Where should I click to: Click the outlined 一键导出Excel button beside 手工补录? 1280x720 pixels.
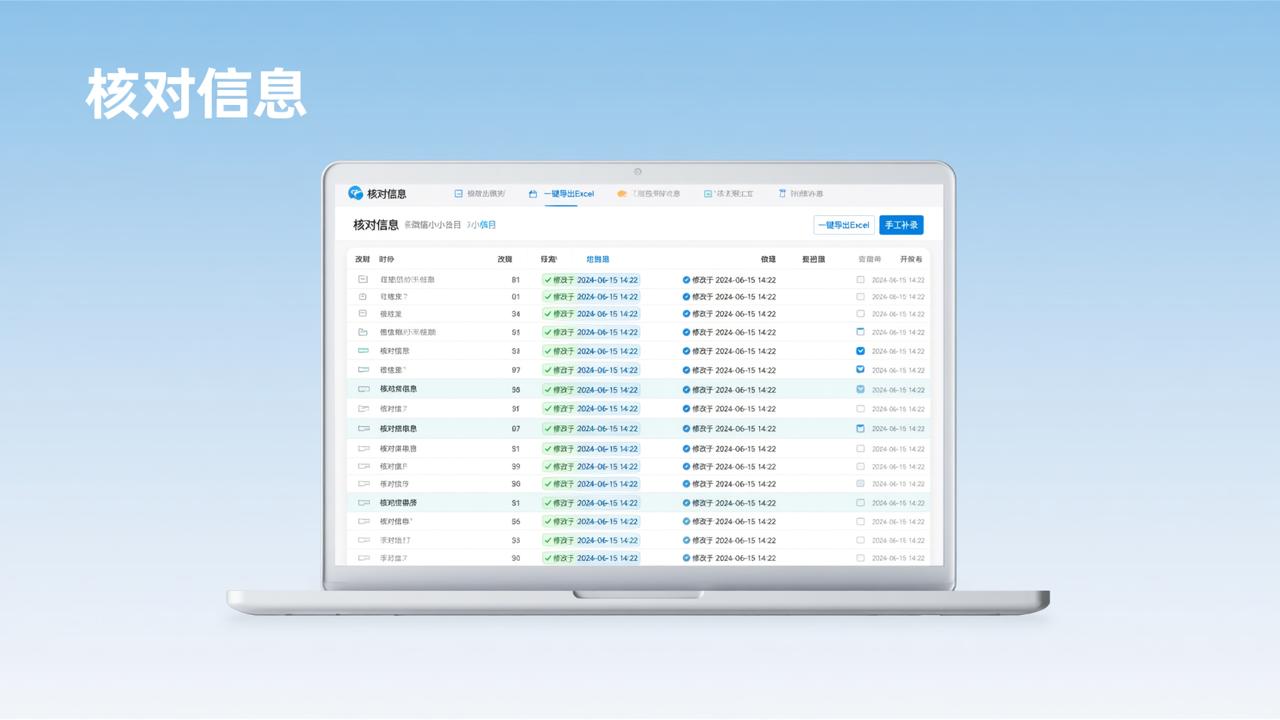coord(844,225)
